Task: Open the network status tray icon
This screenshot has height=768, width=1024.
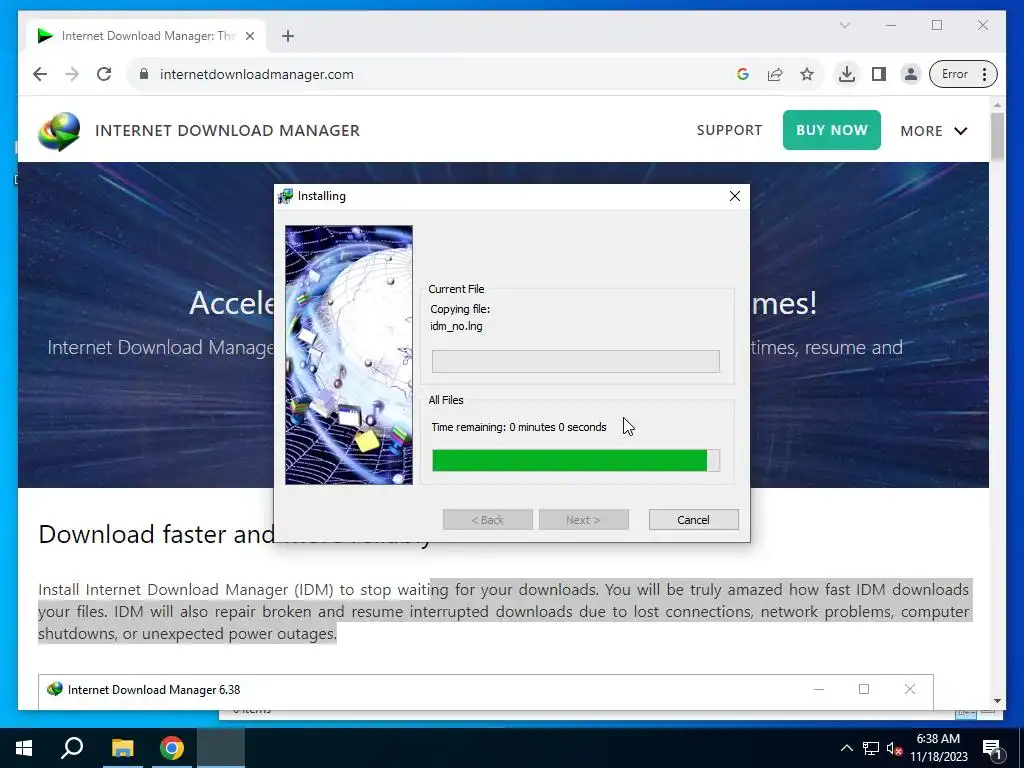Action: coord(871,748)
